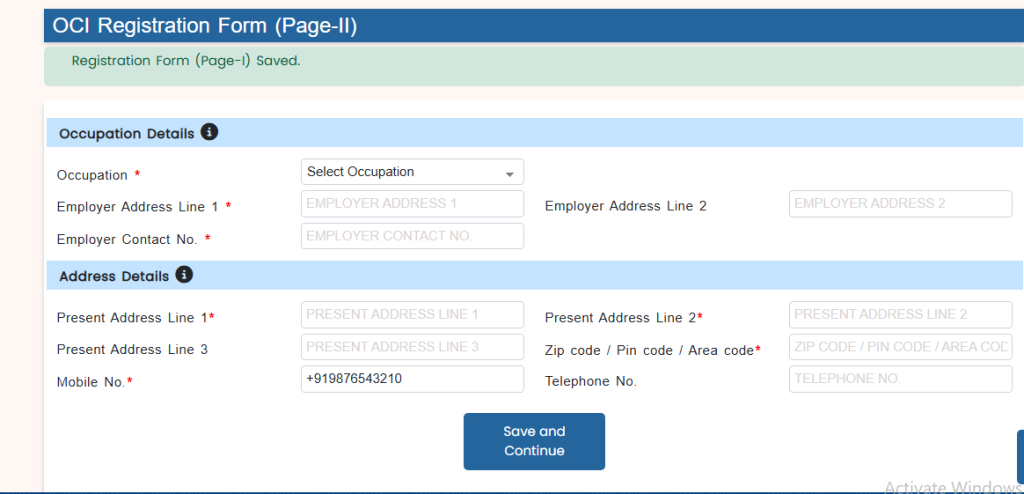Focus the Present Address Line 2 input

900,315
